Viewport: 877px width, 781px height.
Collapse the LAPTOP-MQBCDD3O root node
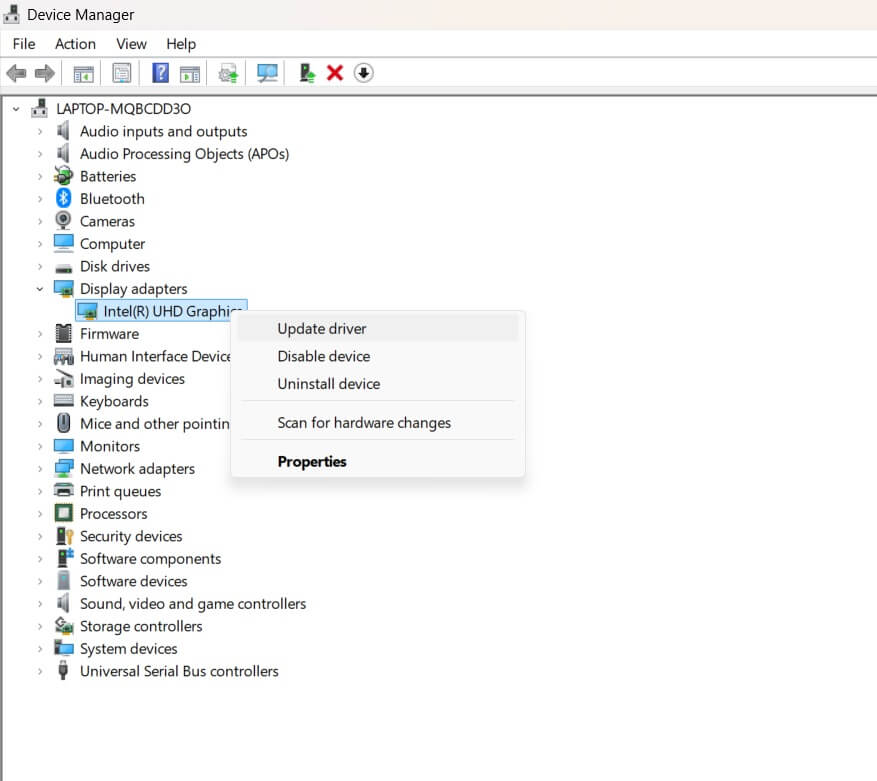pyautogui.click(x=16, y=108)
